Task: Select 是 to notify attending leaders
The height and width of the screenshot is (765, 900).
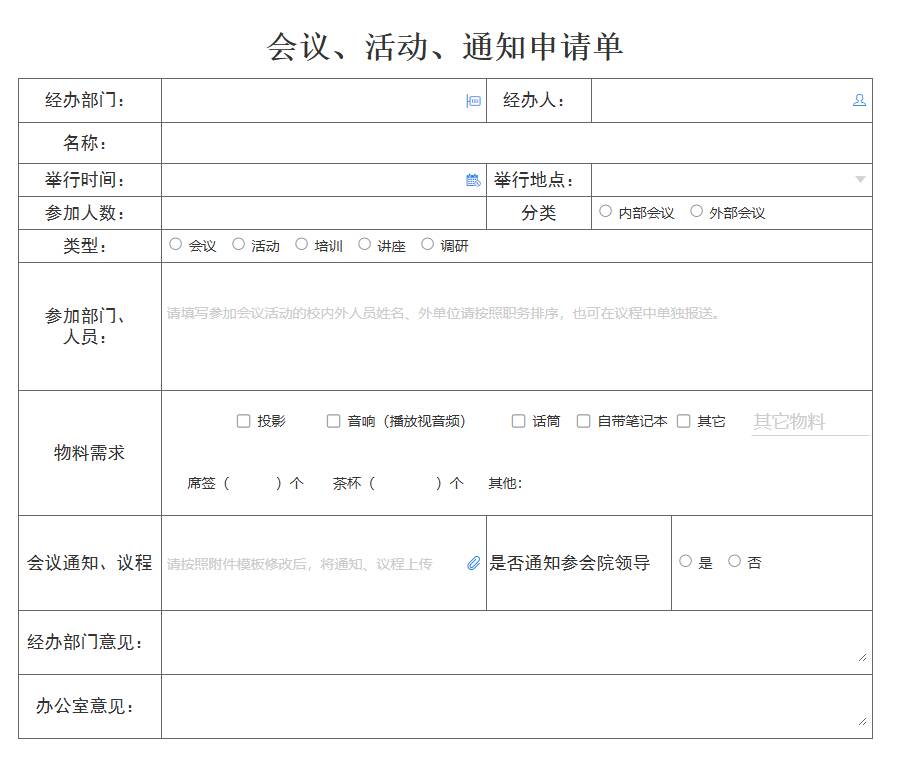Action: [688, 563]
